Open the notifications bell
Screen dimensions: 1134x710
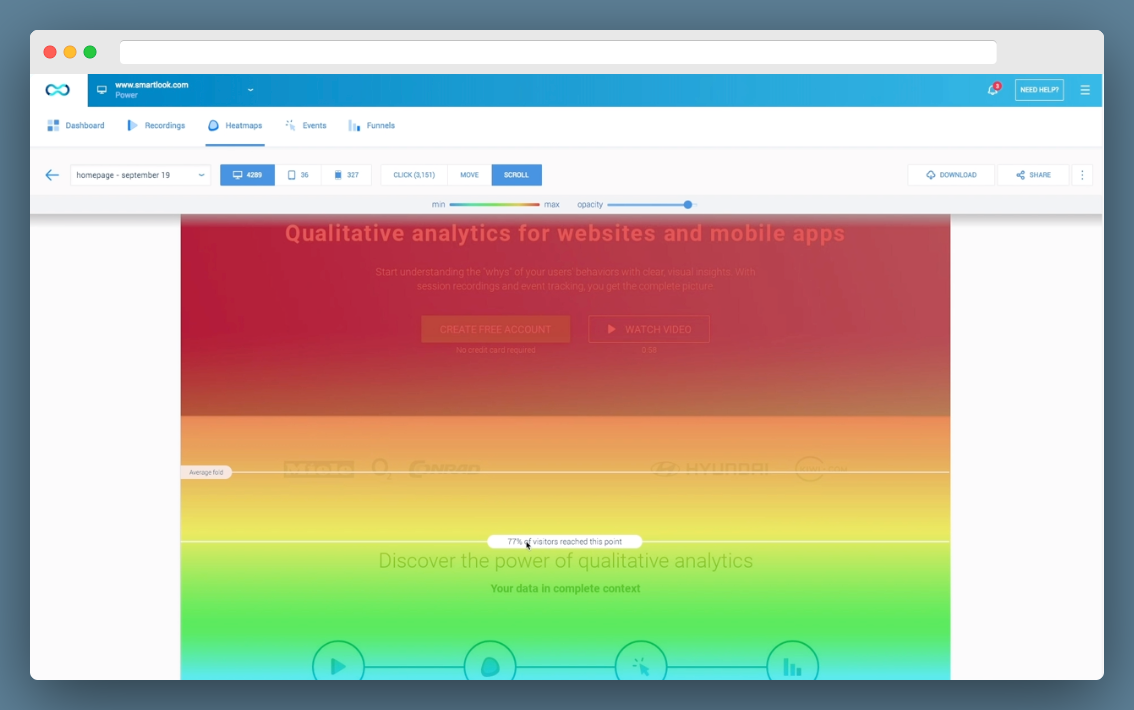click(993, 90)
